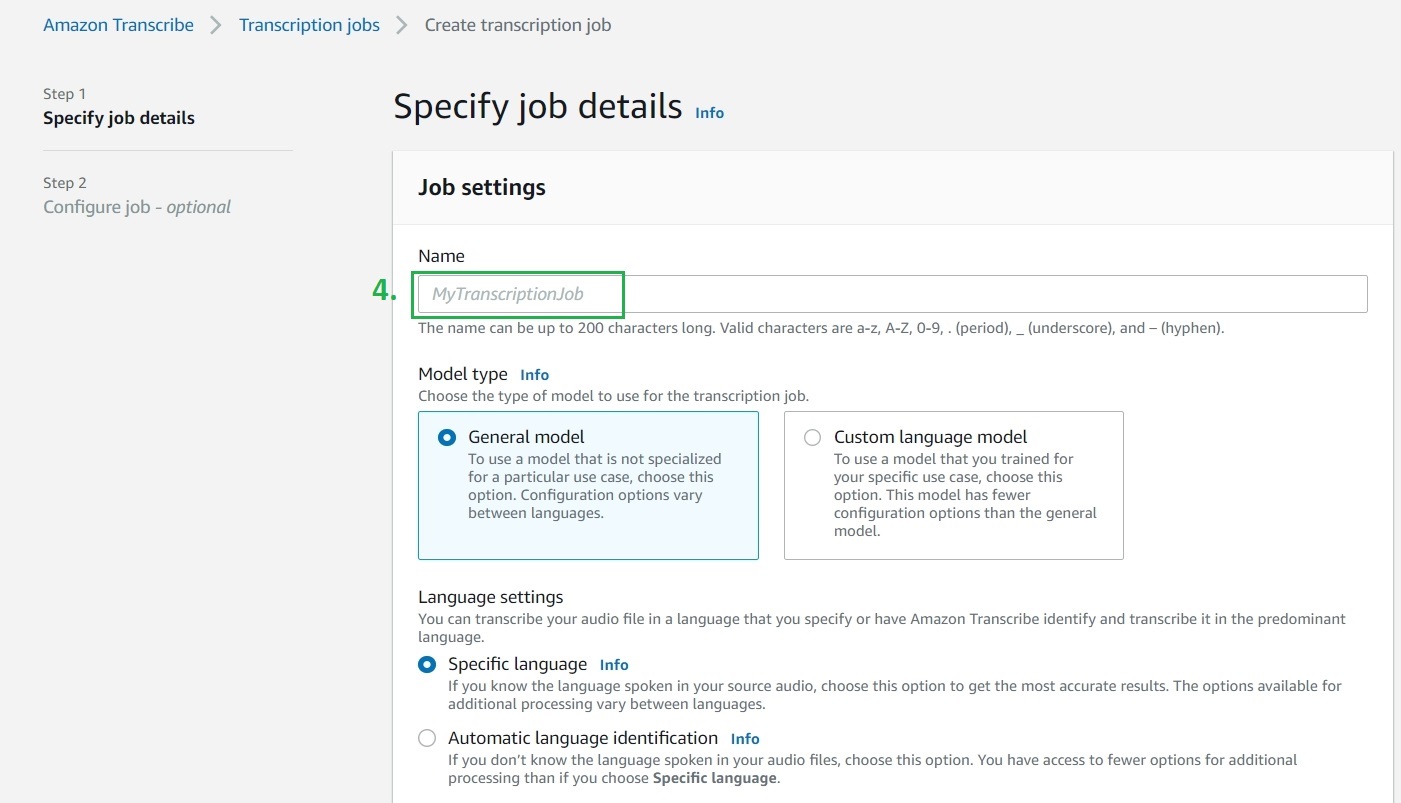Open Info link next to Model type

pos(534,374)
